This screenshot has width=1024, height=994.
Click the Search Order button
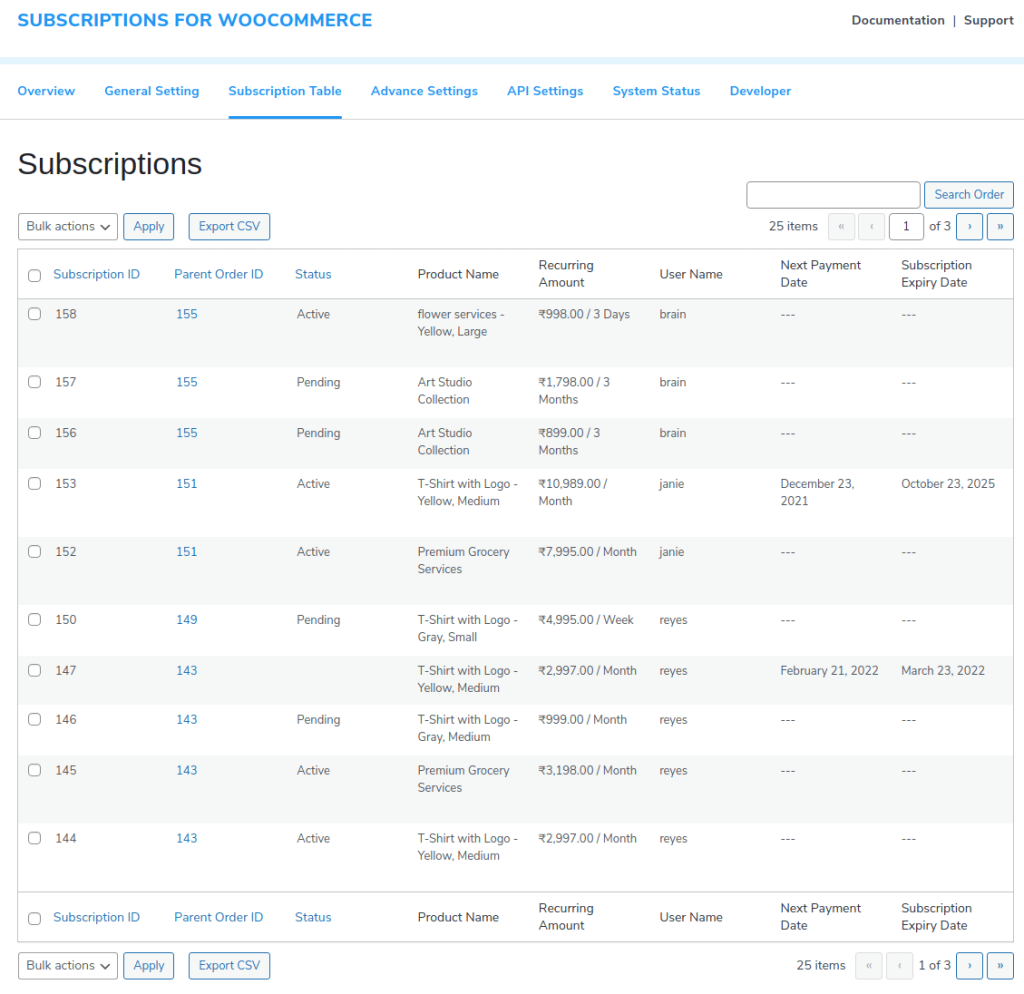(968, 194)
